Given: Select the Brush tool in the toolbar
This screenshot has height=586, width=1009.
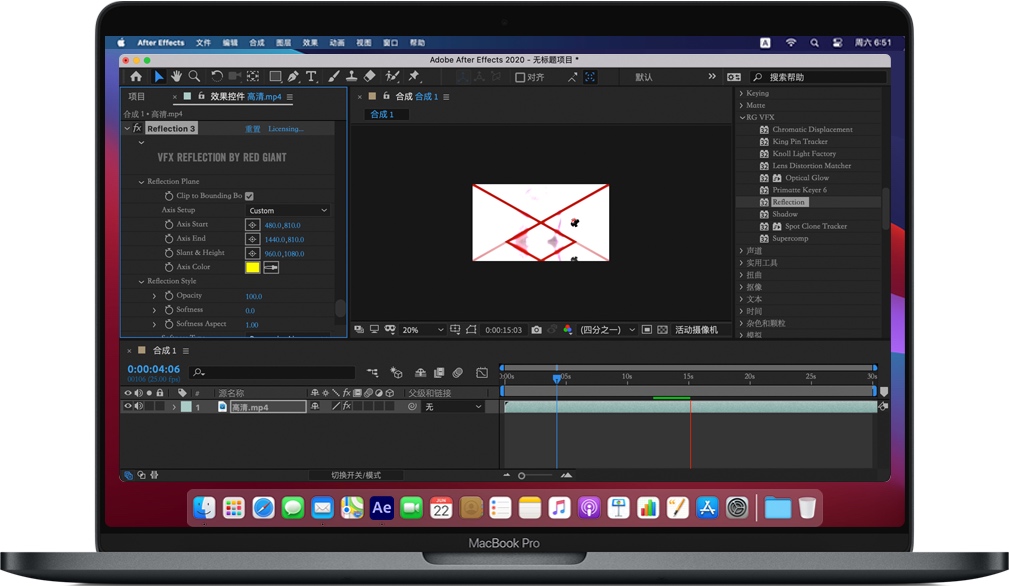Looking at the screenshot, I should [x=333, y=76].
